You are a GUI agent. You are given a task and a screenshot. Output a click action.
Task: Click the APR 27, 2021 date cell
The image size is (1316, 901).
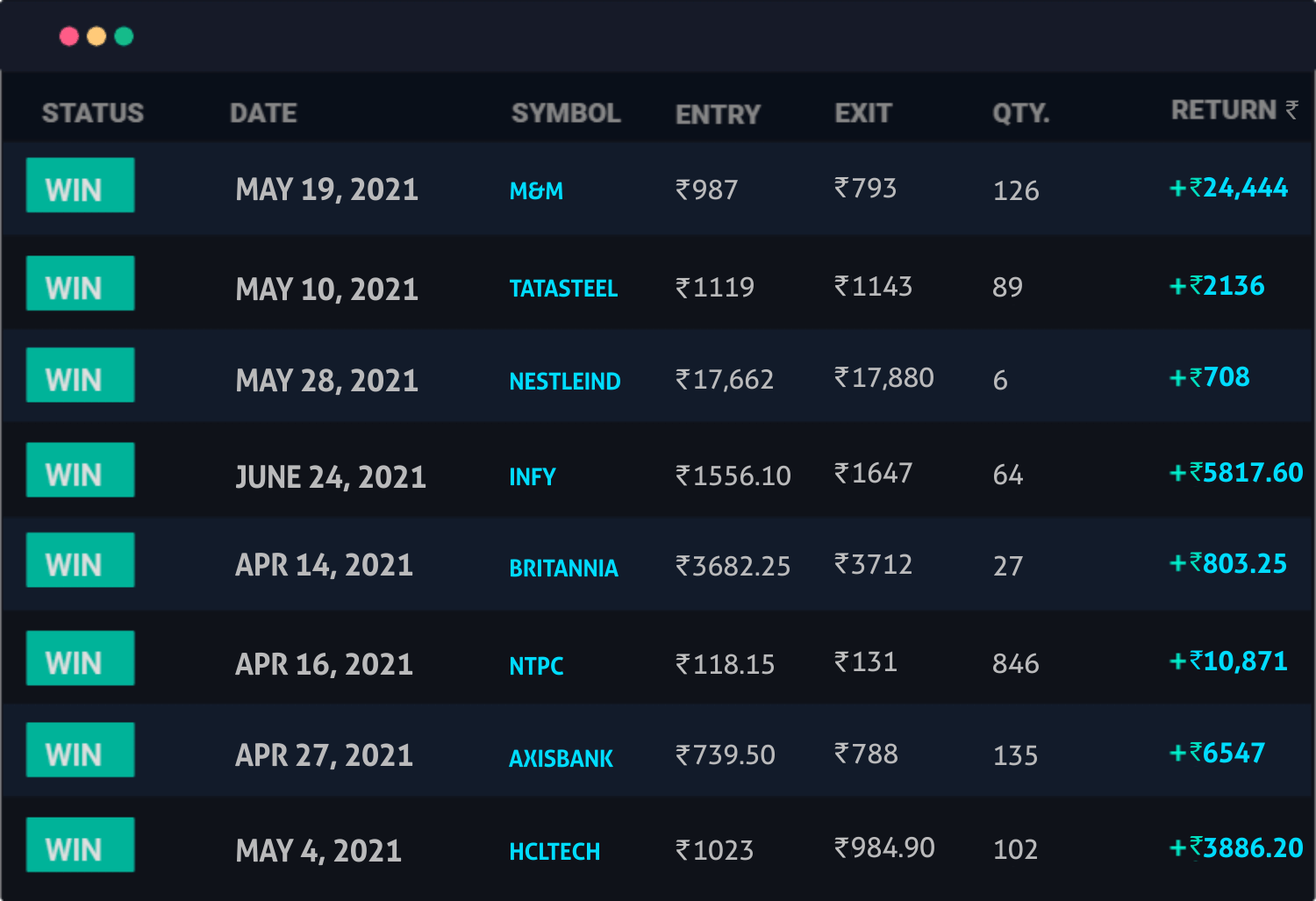point(325,755)
